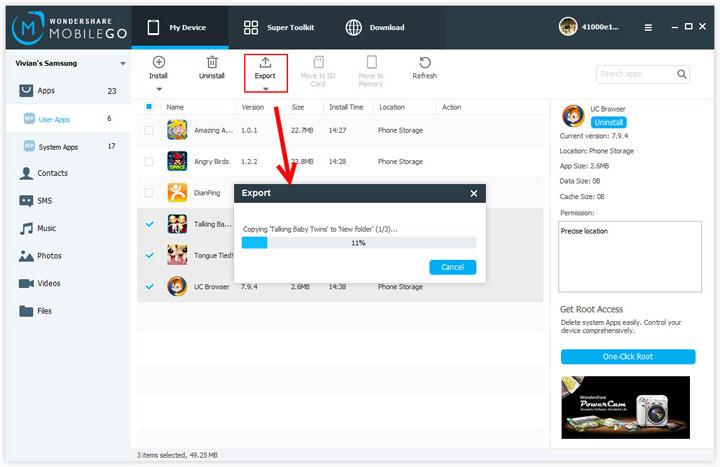Click the Tongue Tied app icon
This screenshot has height=467, width=720.
point(177,255)
